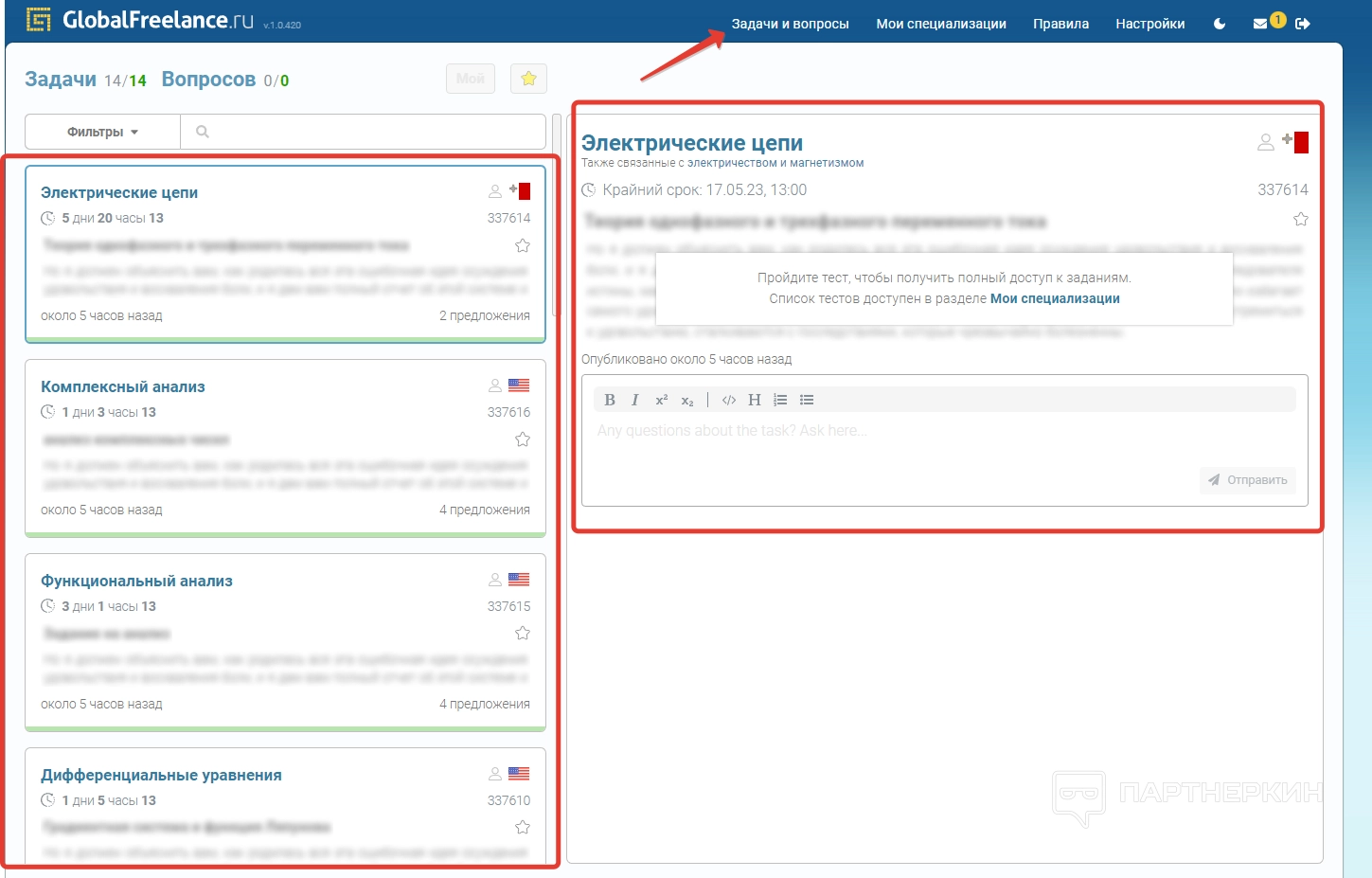This screenshot has height=878, width=1372.
Task: Click the clock icon beside "1 дни 5 часы 13"
Action: pyautogui.click(x=47, y=800)
